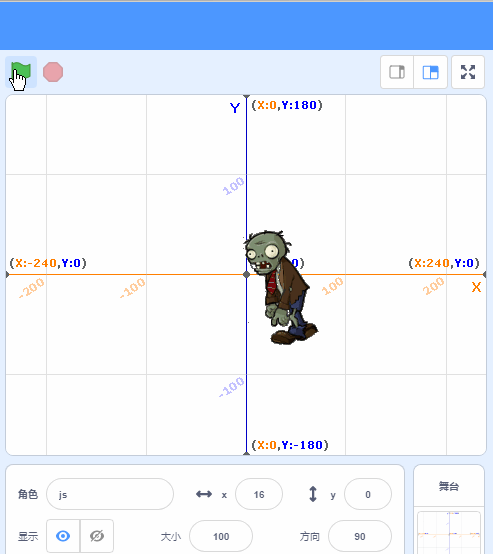Click the zombie sprite on stage

point(281,288)
